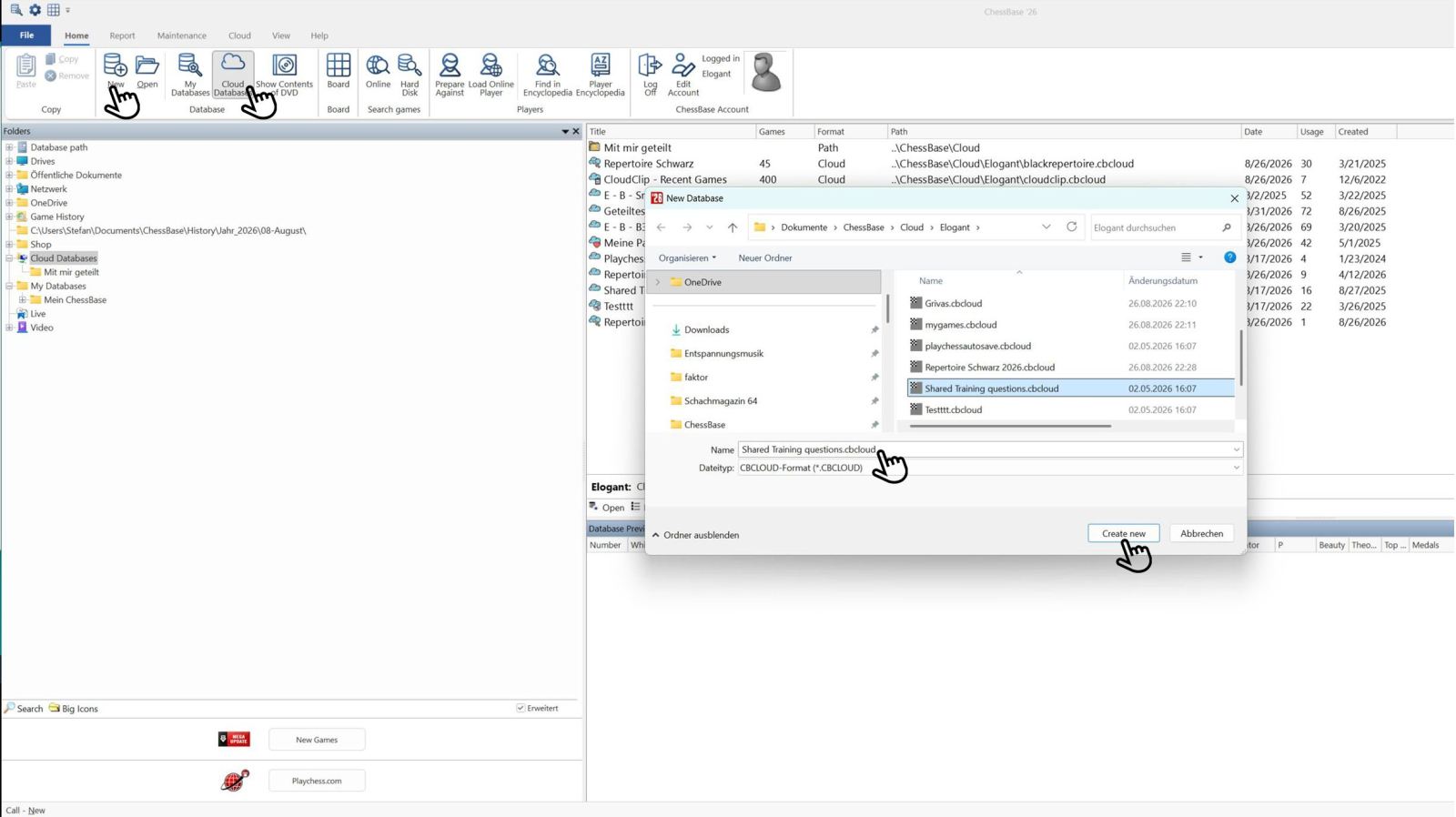
Task: Expand the Database path tree node
Action: point(9,147)
